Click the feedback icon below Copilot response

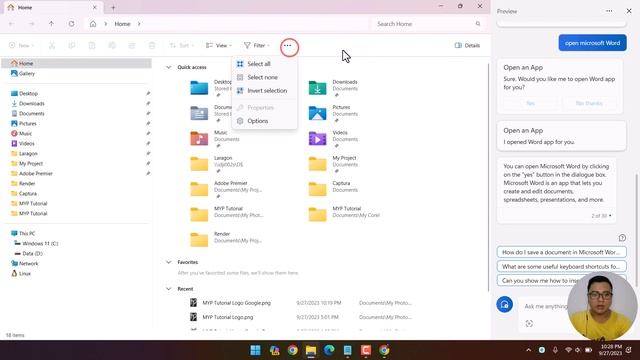point(622,238)
